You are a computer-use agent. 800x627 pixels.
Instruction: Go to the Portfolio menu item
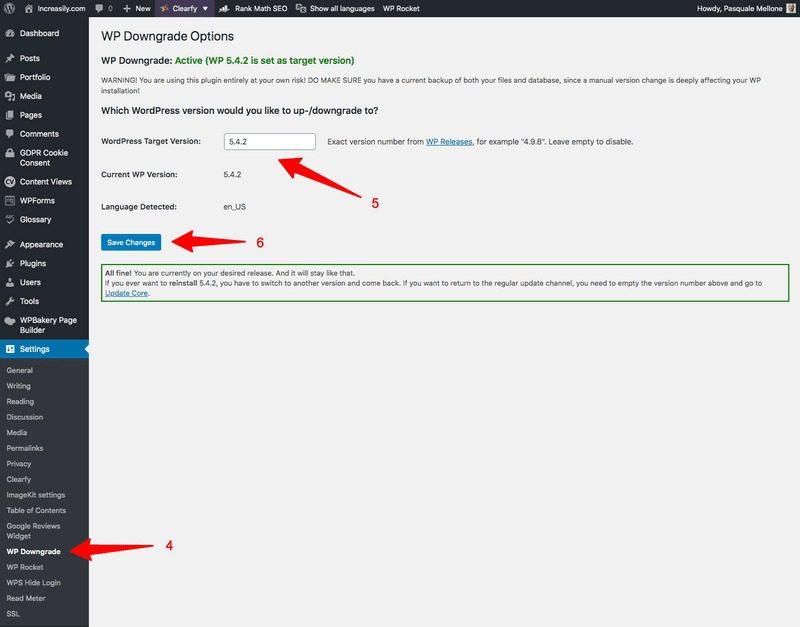coord(35,77)
